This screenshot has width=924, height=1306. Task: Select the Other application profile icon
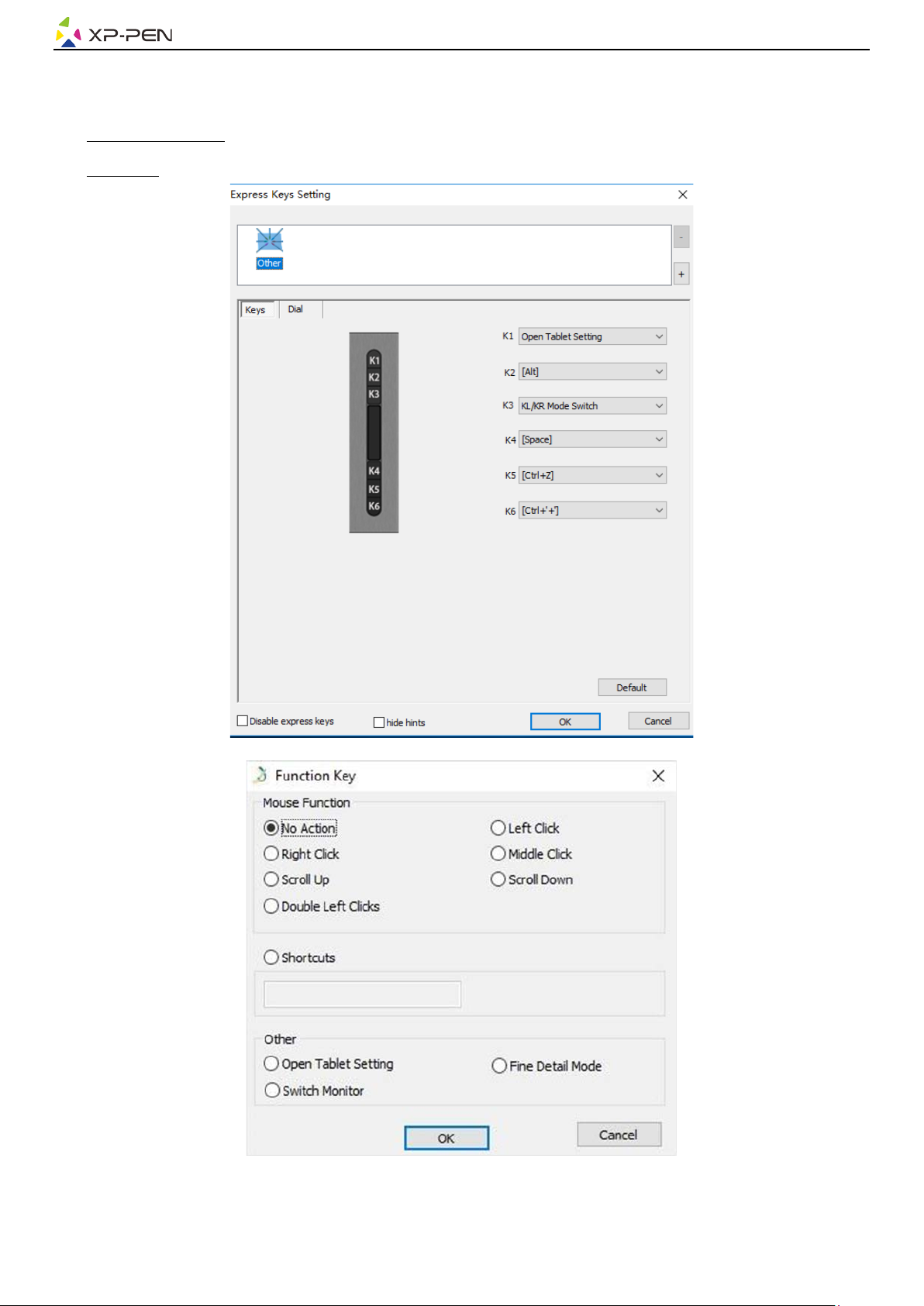click(269, 249)
